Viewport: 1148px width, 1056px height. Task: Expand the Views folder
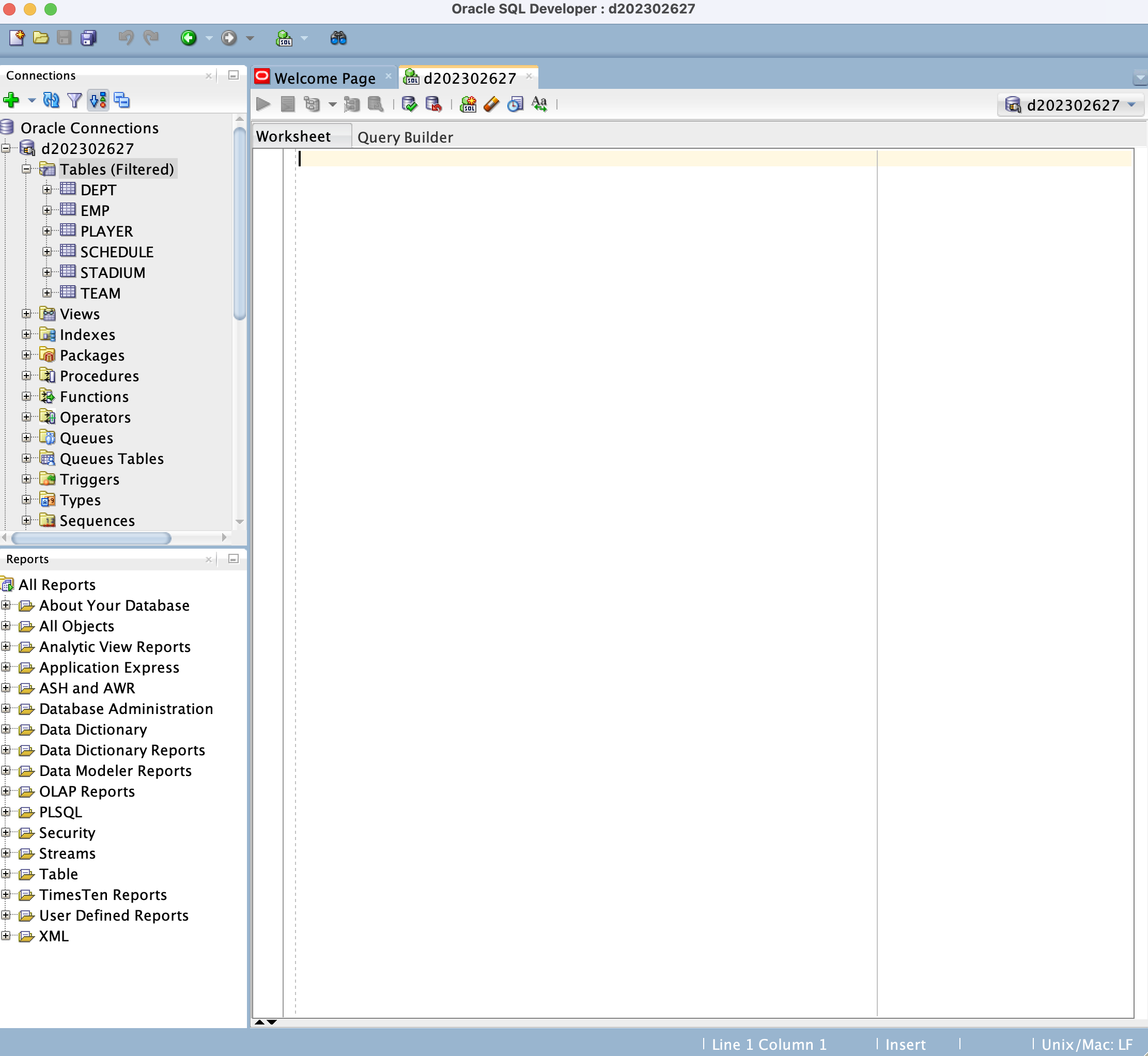point(26,314)
